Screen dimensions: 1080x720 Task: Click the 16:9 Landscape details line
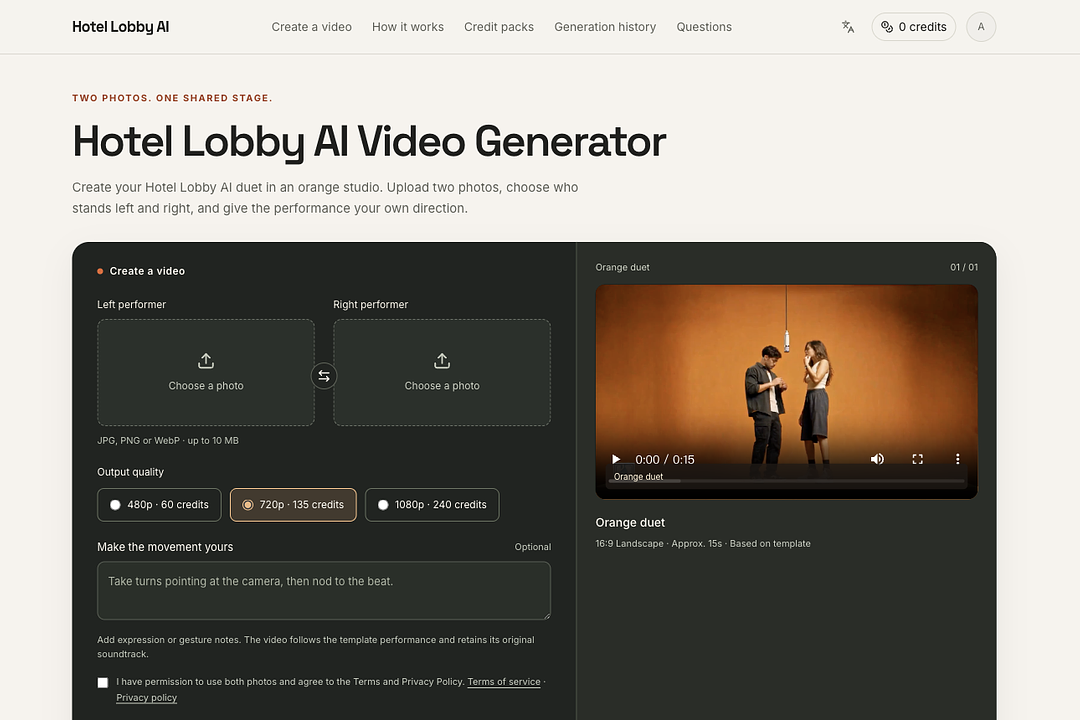(x=703, y=544)
